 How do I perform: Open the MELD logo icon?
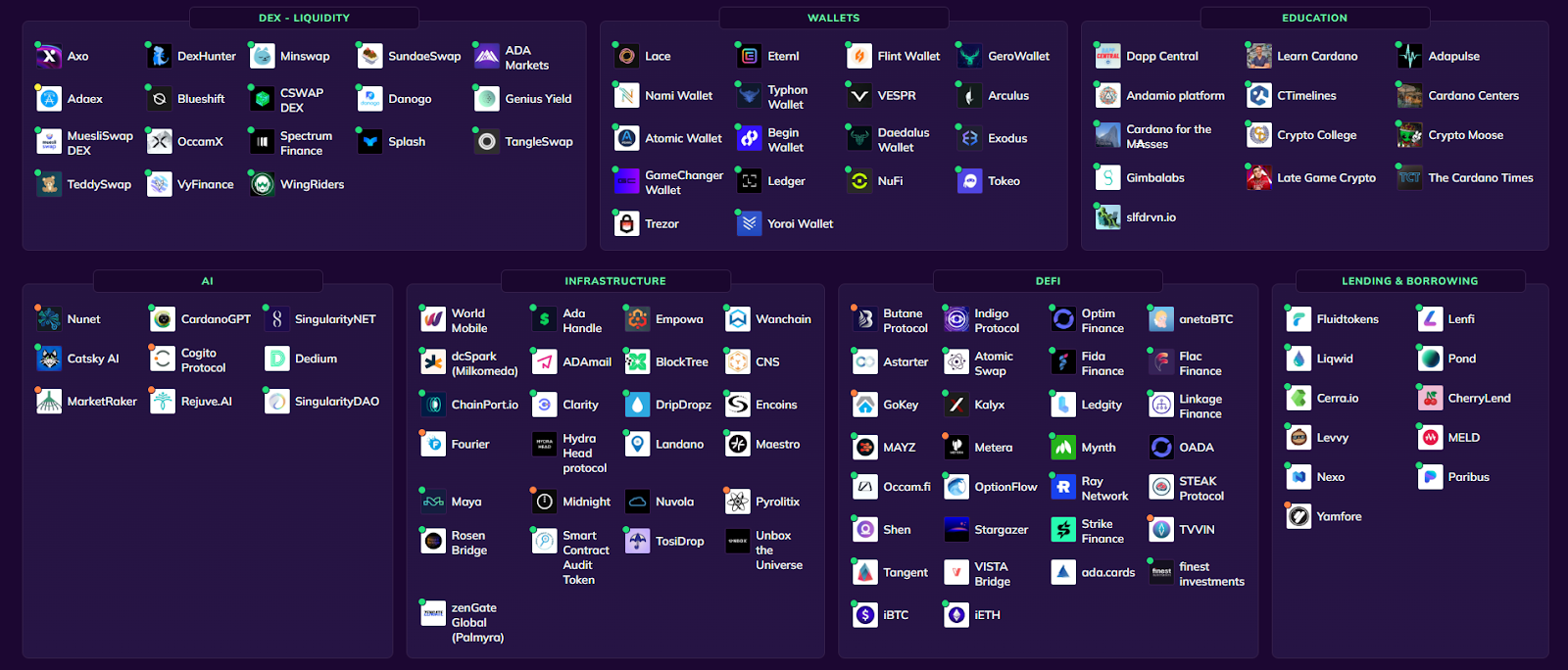[1431, 438]
